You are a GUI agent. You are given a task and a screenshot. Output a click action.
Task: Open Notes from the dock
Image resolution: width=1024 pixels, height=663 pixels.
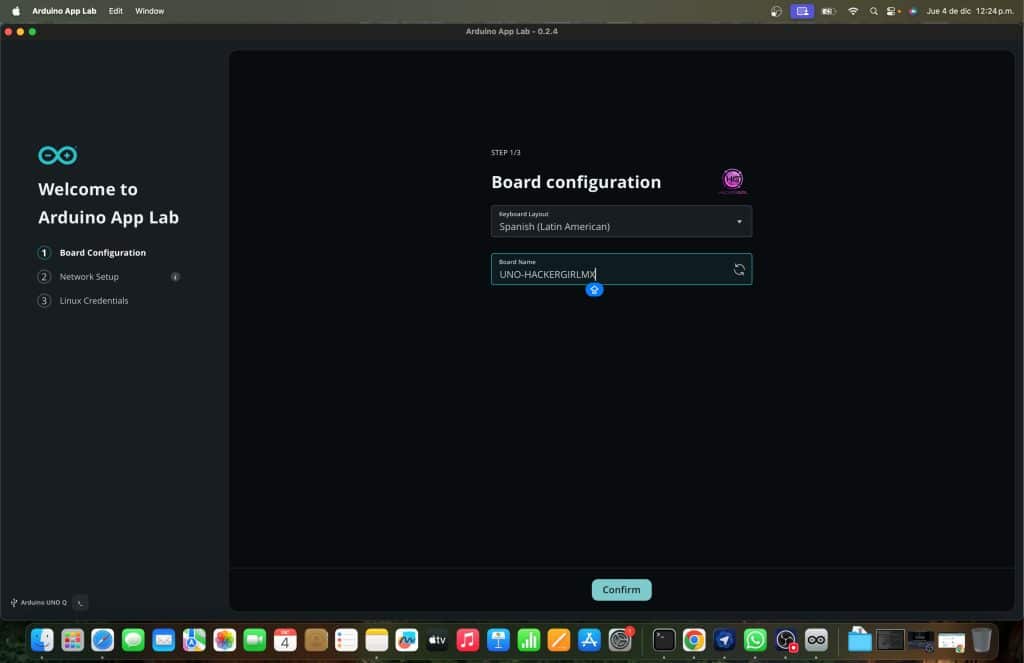(x=376, y=640)
